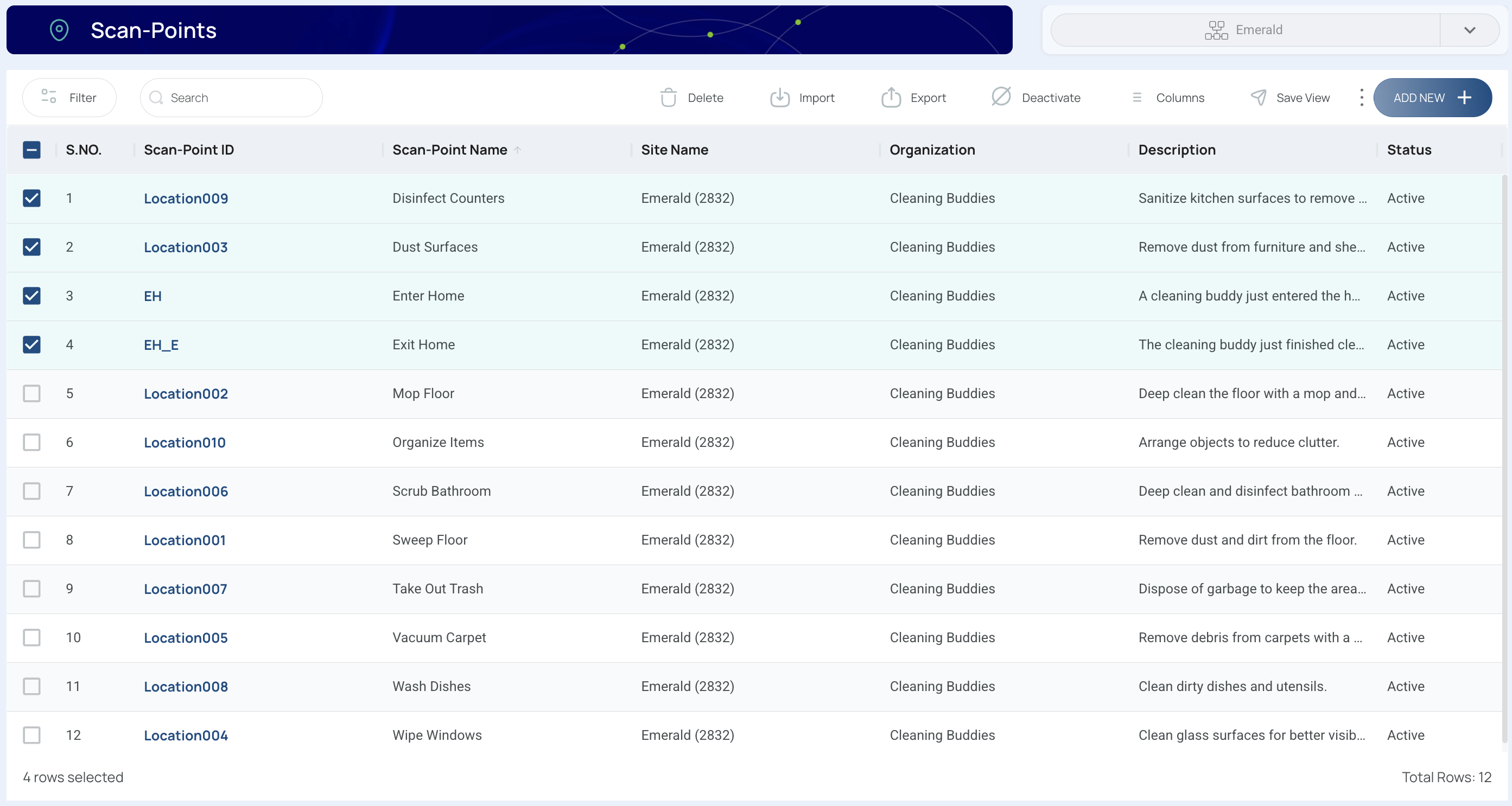Sort by the Description column header
This screenshot has height=806, width=1512.
coord(1177,150)
